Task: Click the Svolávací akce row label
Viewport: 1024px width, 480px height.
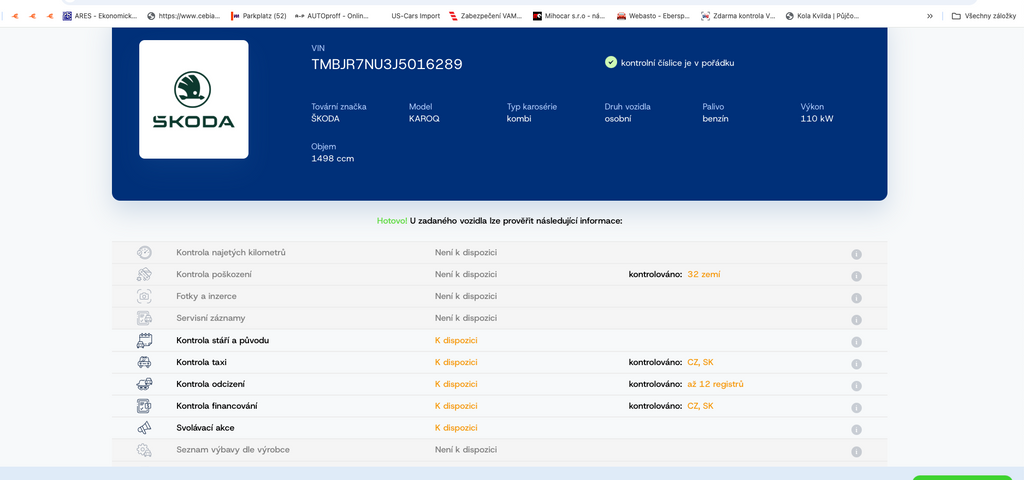Action: (x=205, y=428)
